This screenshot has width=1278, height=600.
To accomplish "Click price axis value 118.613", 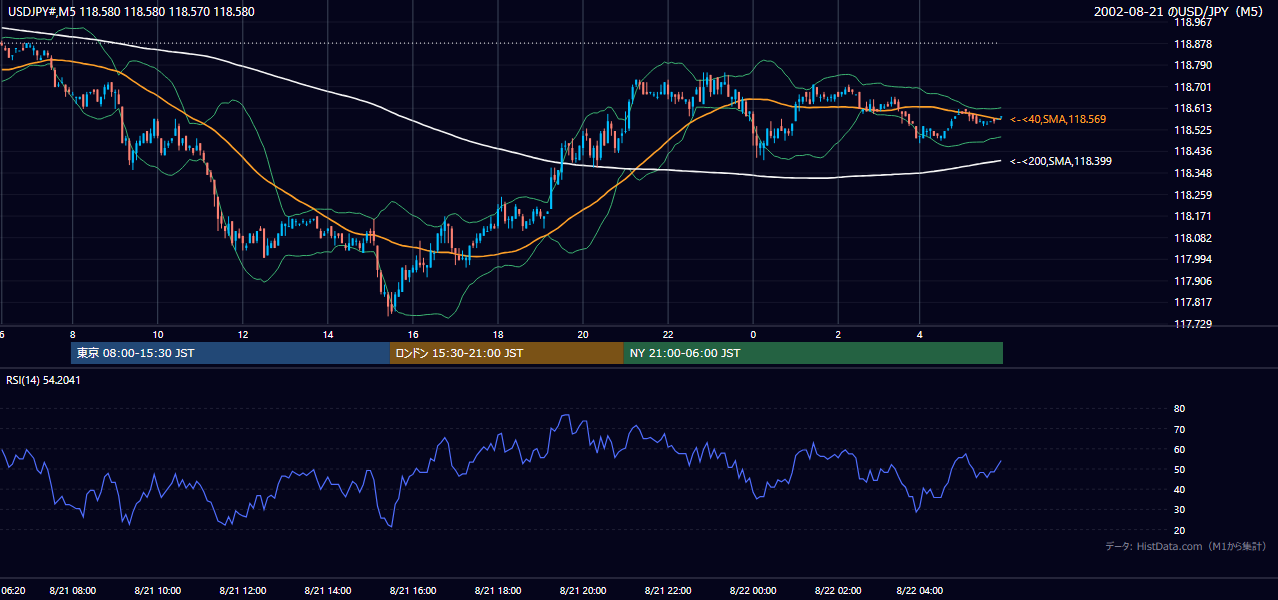I will click(1192, 109).
